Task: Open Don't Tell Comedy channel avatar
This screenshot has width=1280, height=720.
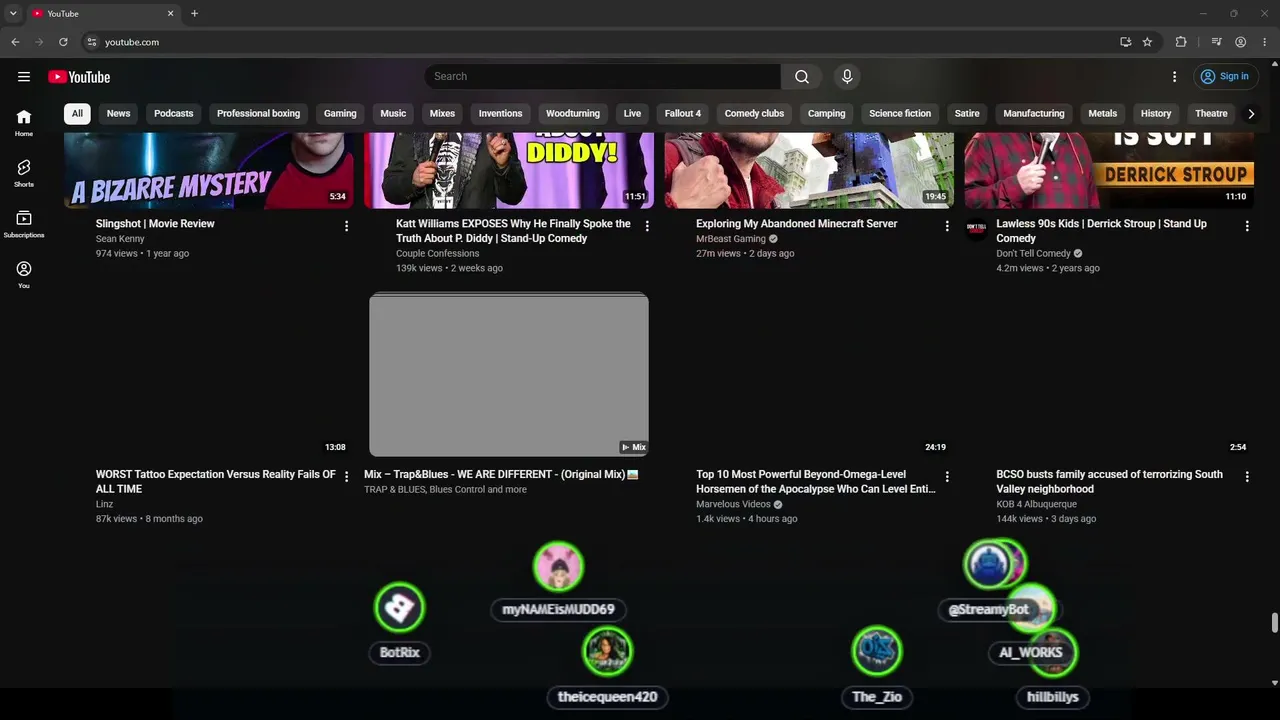Action: coord(977,230)
